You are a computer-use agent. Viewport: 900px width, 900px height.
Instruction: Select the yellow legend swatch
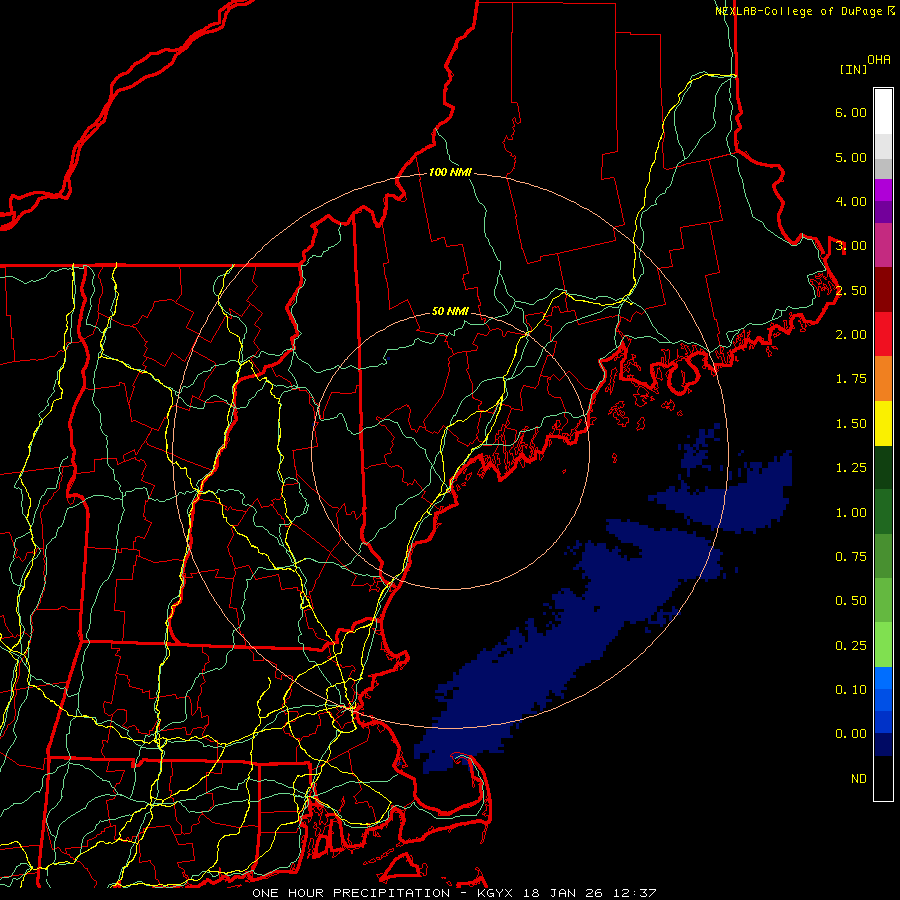click(883, 423)
